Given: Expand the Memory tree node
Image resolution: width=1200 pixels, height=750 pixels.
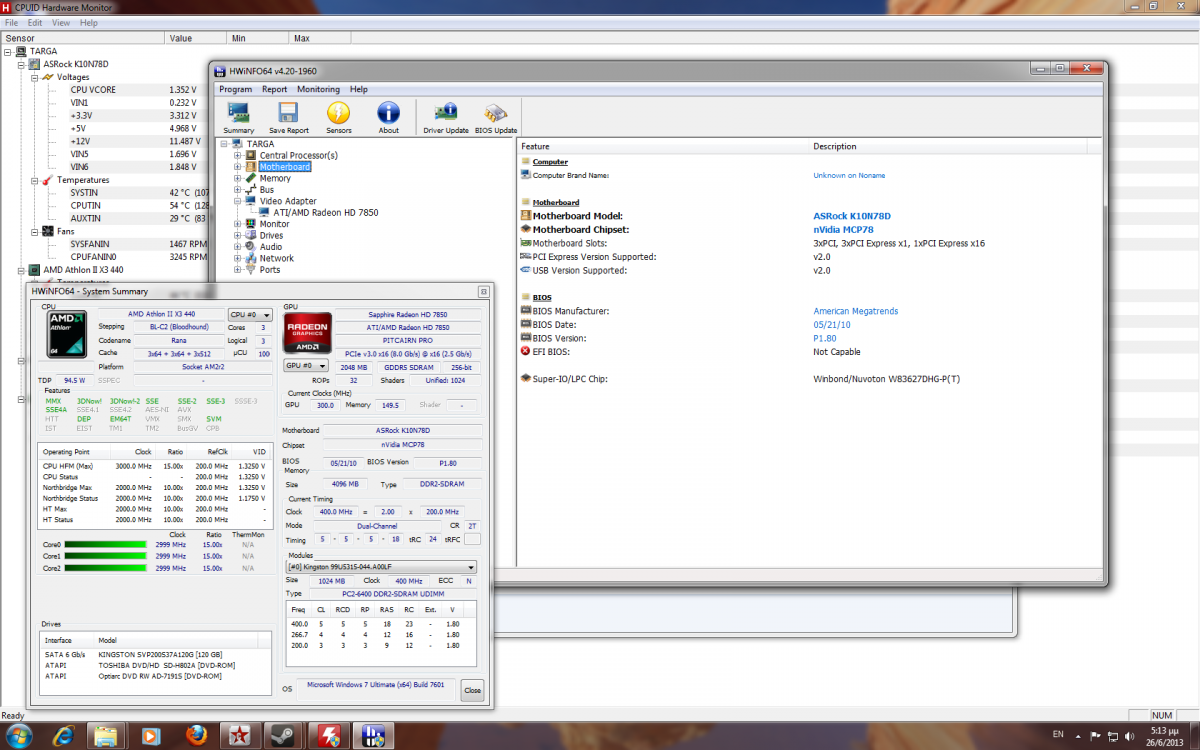Looking at the screenshot, I should click(x=238, y=178).
